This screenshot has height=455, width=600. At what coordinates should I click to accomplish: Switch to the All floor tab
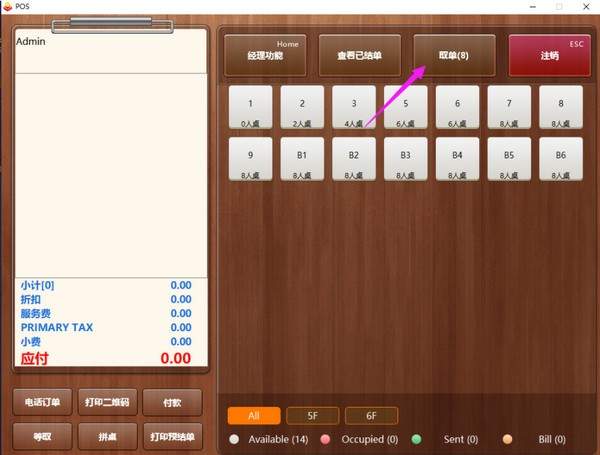tap(254, 416)
